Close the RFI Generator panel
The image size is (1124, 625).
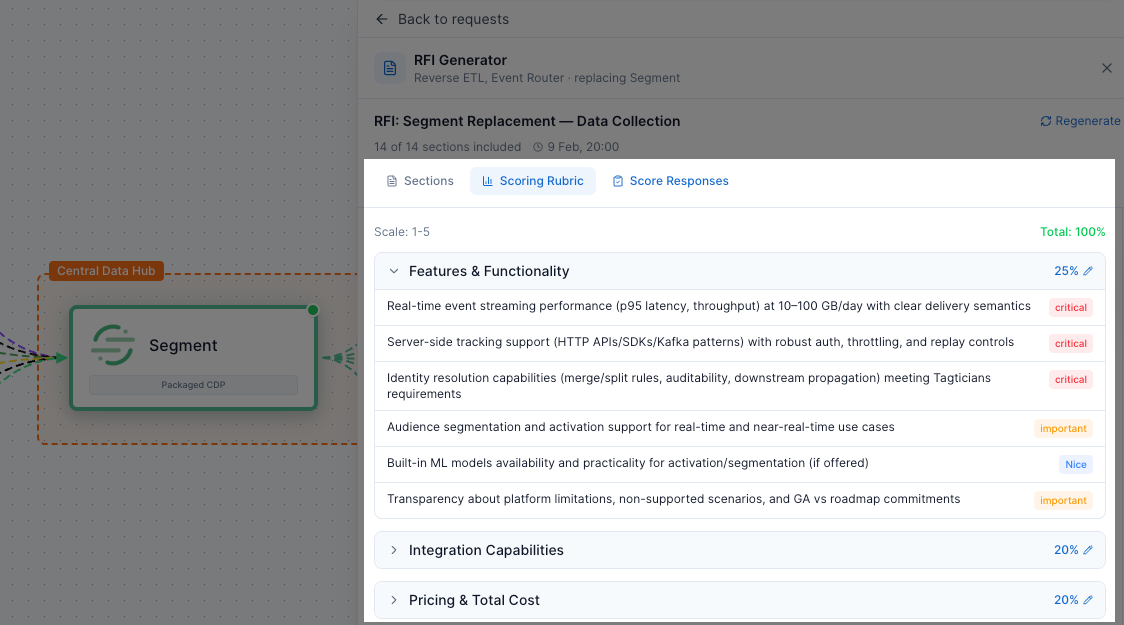pyautogui.click(x=1106, y=68)
